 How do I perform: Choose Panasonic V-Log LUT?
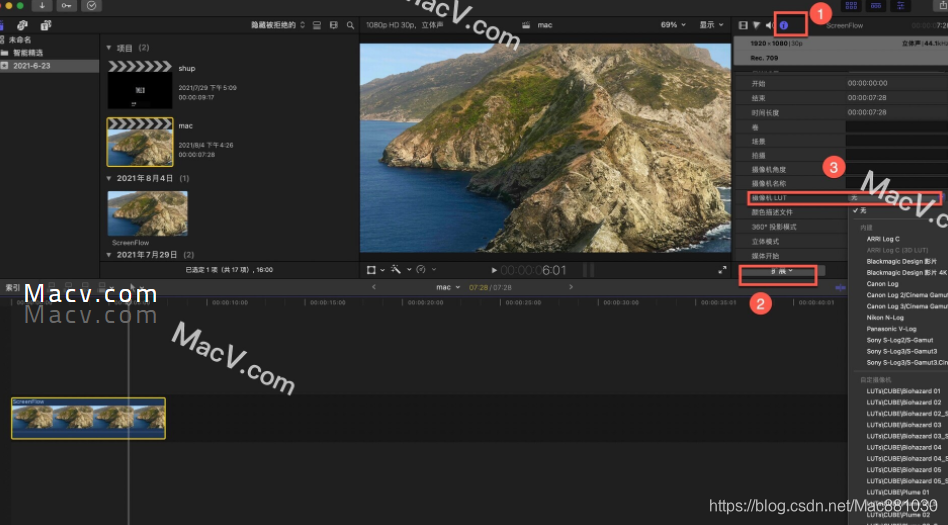coord(891,329)
